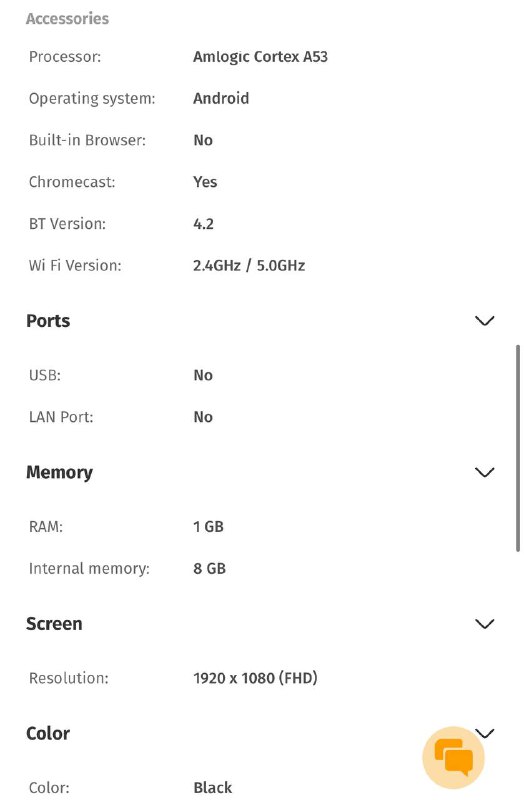Screen dimensions: 524x800
Task: Collapse the Ports section chevron
Action: (484, 321)
